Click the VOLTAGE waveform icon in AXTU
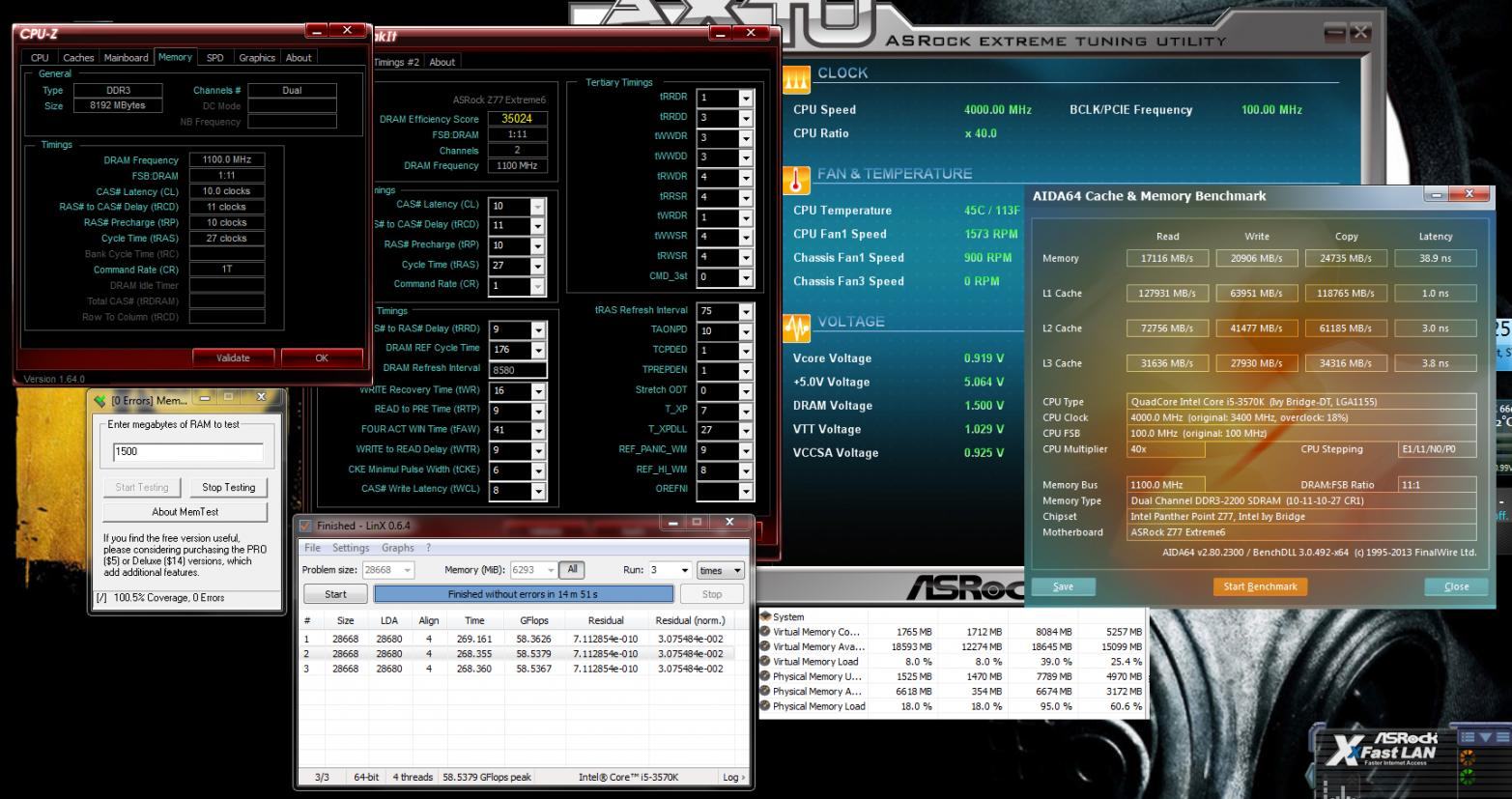 [795, 328]
